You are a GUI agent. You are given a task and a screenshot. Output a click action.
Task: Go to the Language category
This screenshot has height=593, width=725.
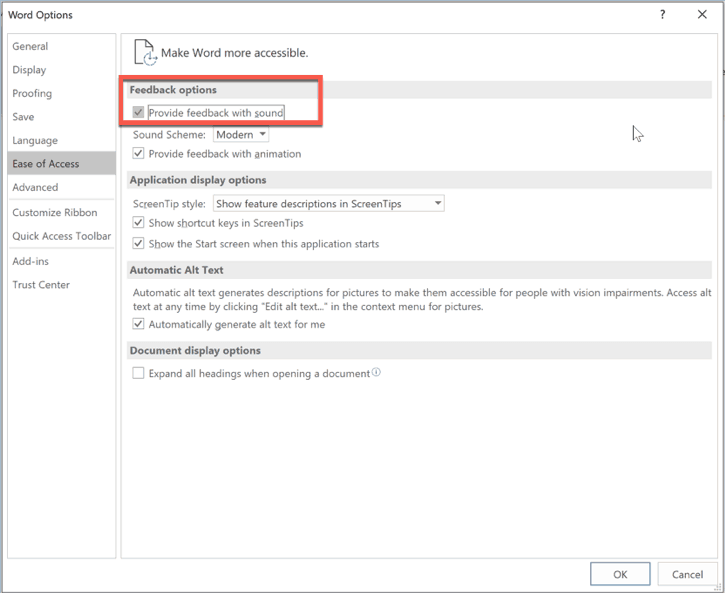point(61,141)
